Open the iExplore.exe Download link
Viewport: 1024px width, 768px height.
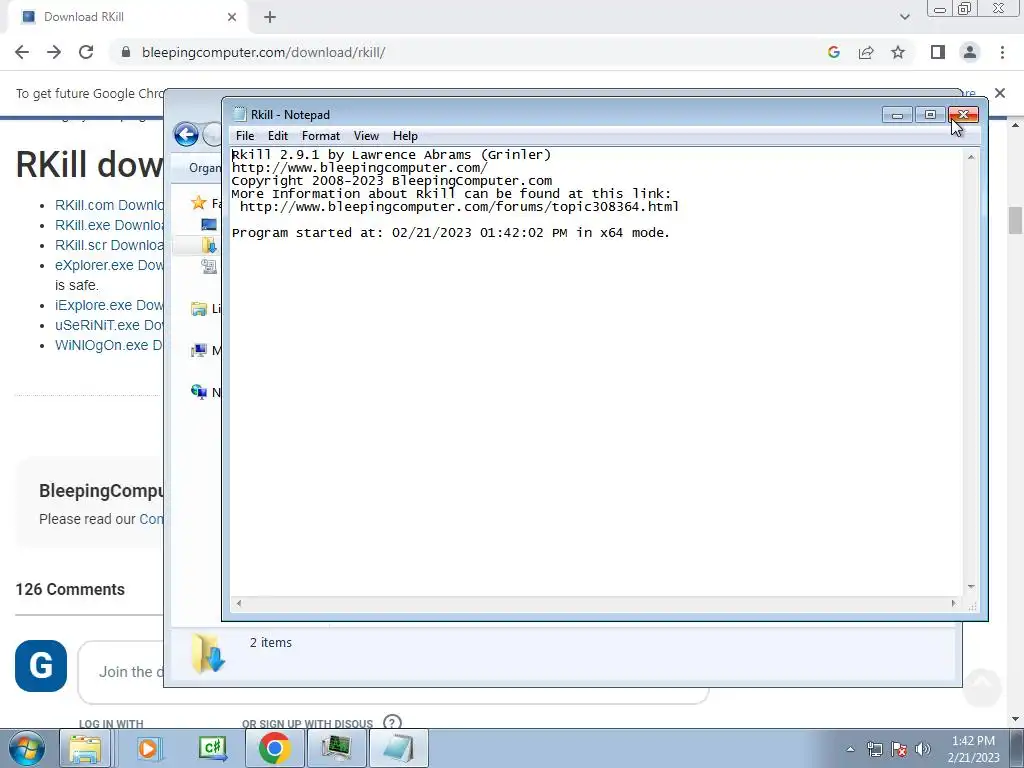pos(109,305)
